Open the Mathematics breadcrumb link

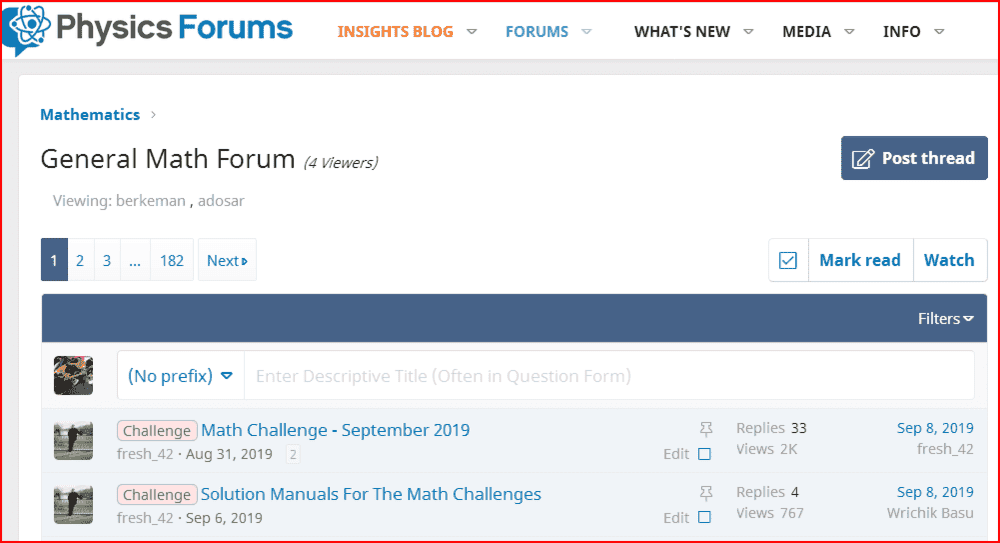tap(90, 115)
